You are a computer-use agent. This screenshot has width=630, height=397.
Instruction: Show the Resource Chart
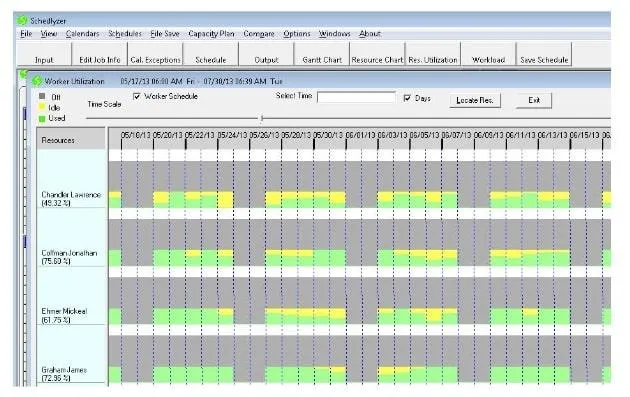(x=377, y=54)
